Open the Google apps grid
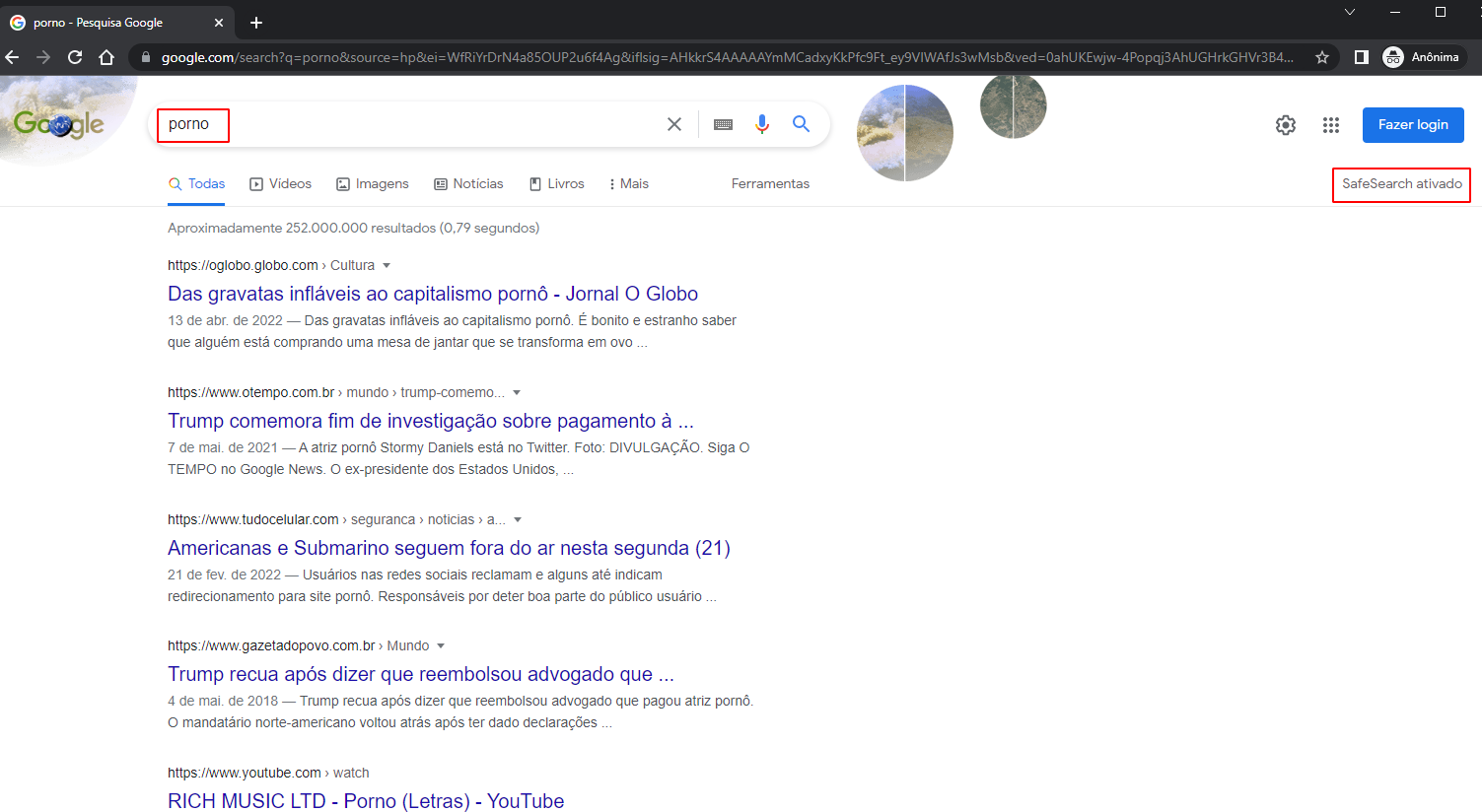The height and width of the screenshot is (812, 1482). tap(1331, 125)
